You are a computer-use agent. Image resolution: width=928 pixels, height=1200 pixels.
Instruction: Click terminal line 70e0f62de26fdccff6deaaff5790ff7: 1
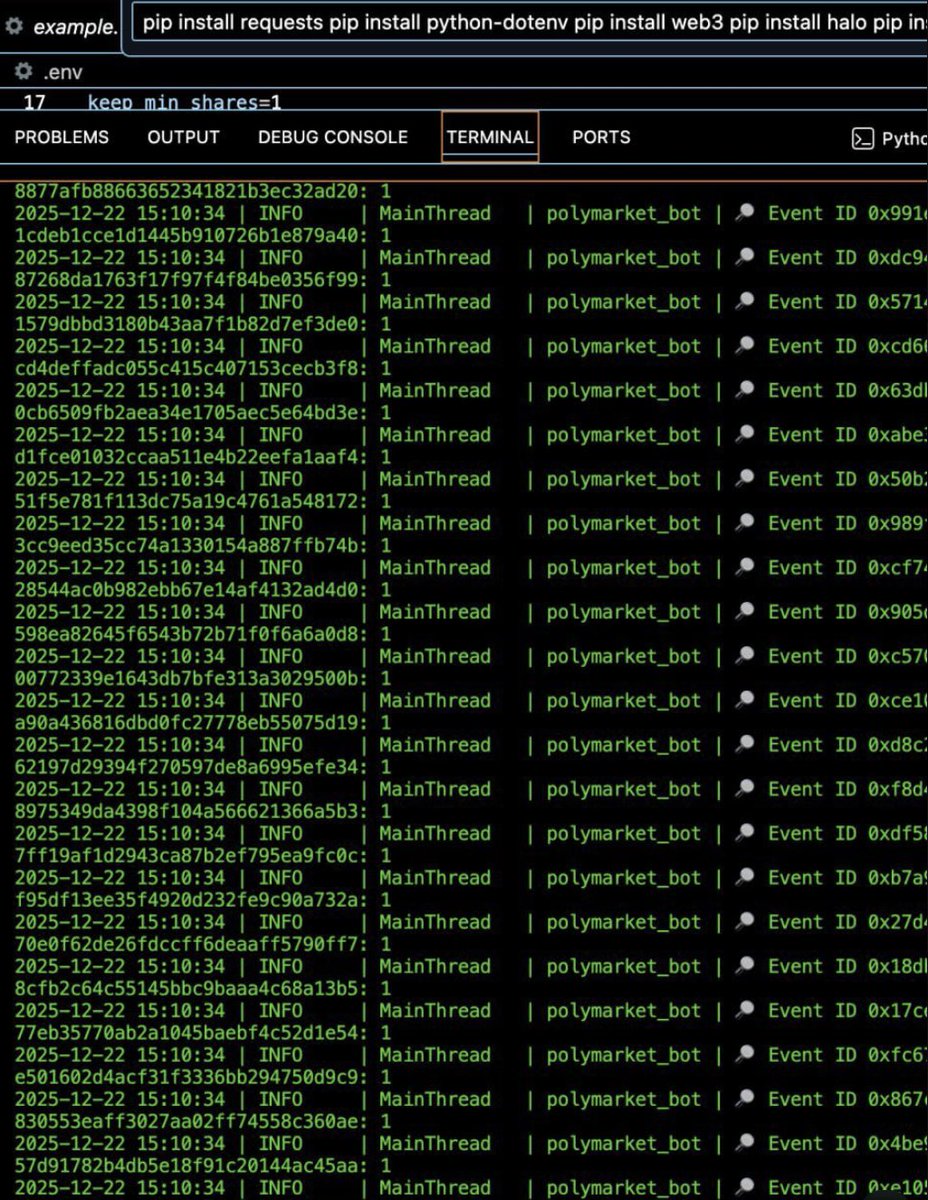coord(203,944)
